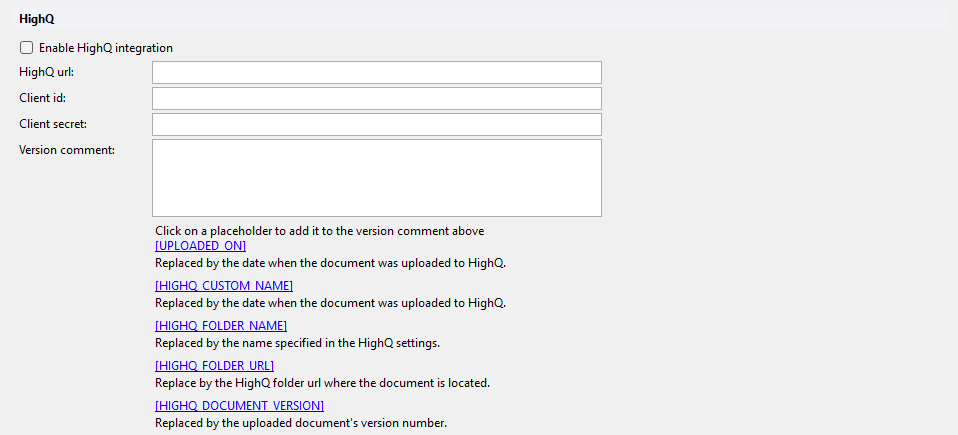This screenshot has height=435, width=958.
Task: Select the Client secret input box
Action: (x=376, y=125)
